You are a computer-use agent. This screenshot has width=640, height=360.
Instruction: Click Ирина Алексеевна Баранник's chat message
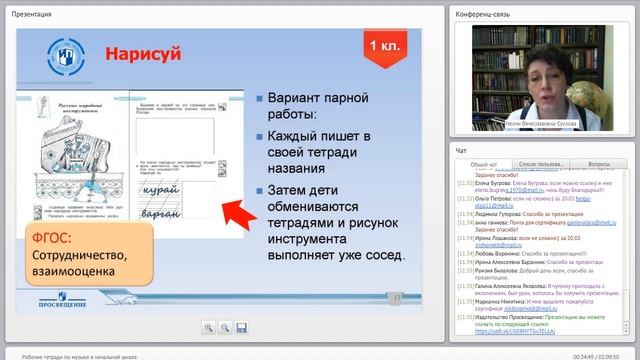(x=530, y=262)
